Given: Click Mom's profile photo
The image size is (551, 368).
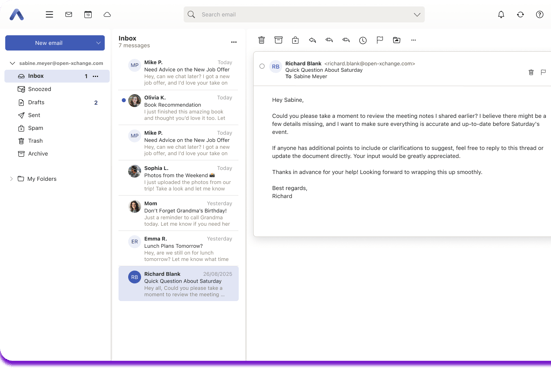Looking at the screenshot, I should click(135, 206).
